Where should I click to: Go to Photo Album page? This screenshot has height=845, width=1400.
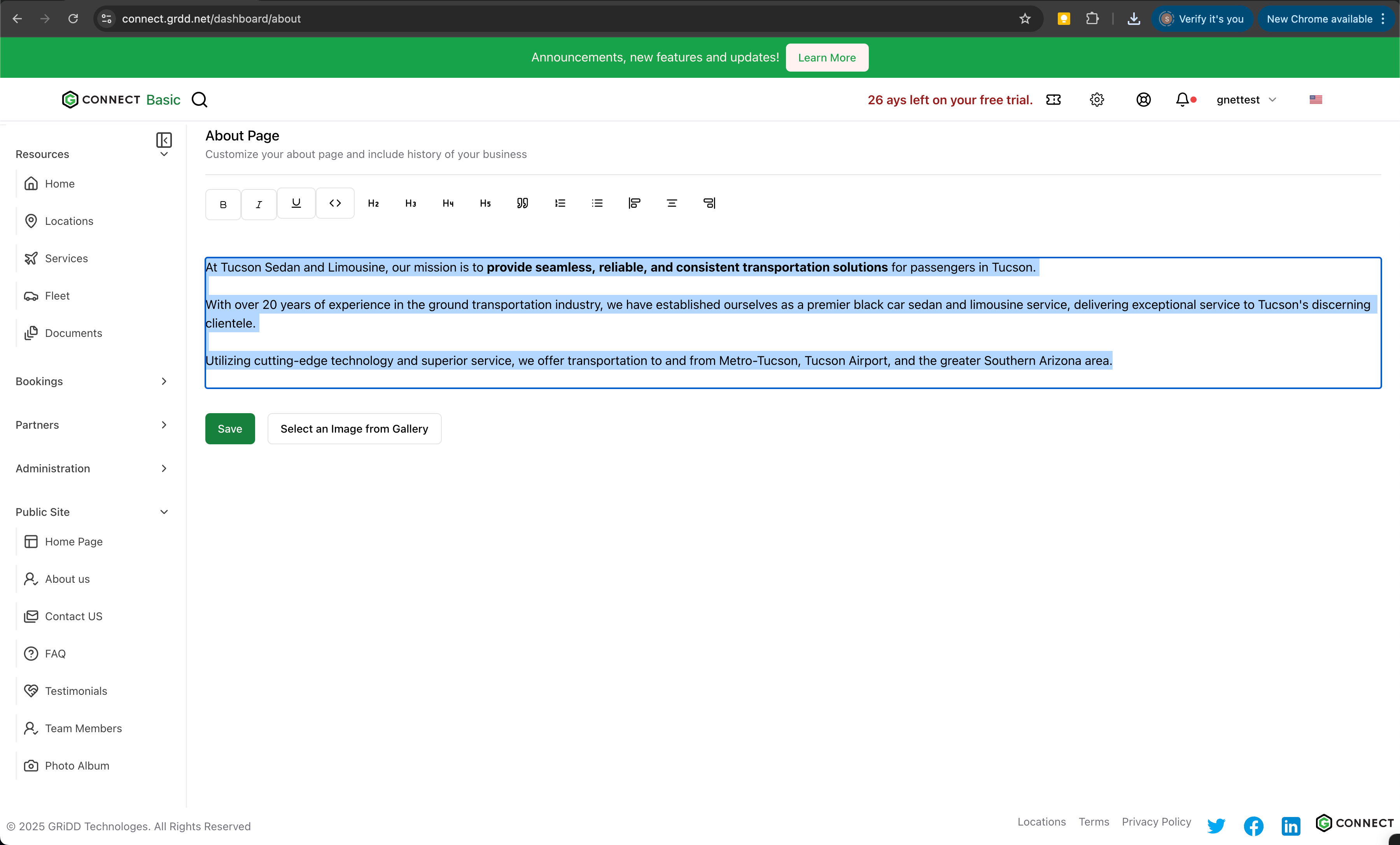pyautogui.click(x=77, y=766)
